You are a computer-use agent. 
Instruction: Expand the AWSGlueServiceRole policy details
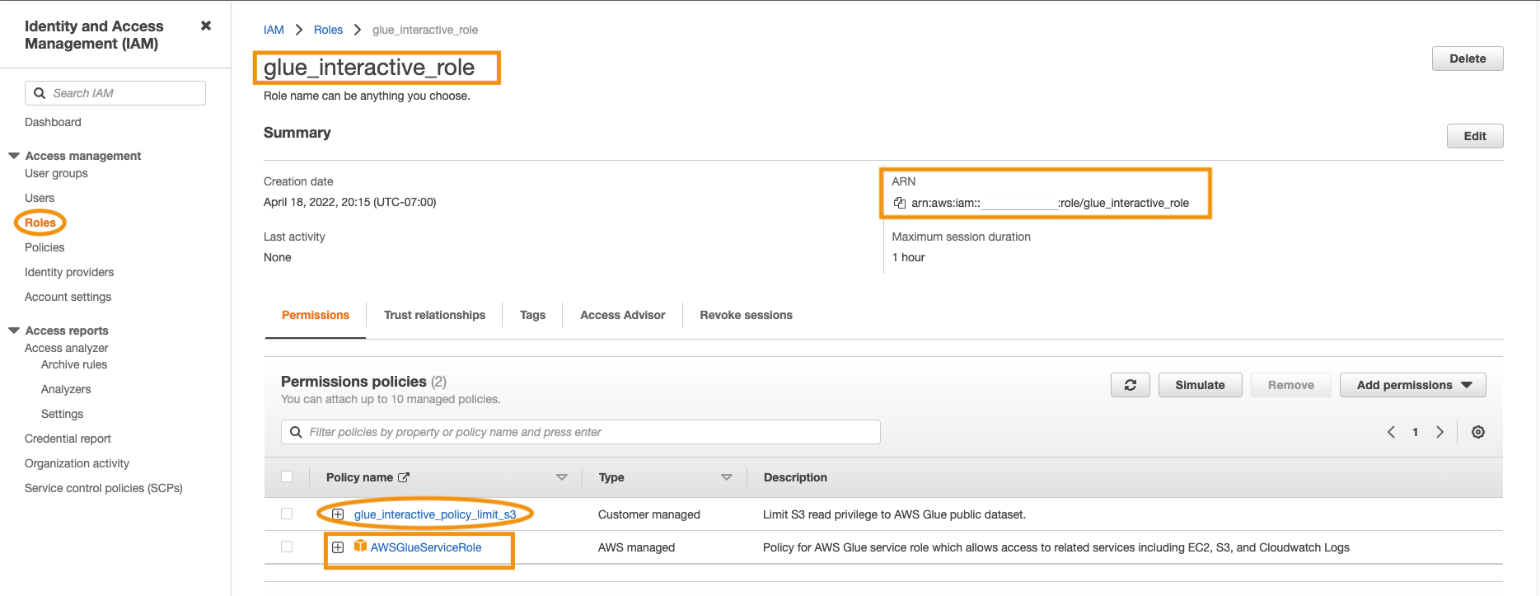tap(338, 547)
